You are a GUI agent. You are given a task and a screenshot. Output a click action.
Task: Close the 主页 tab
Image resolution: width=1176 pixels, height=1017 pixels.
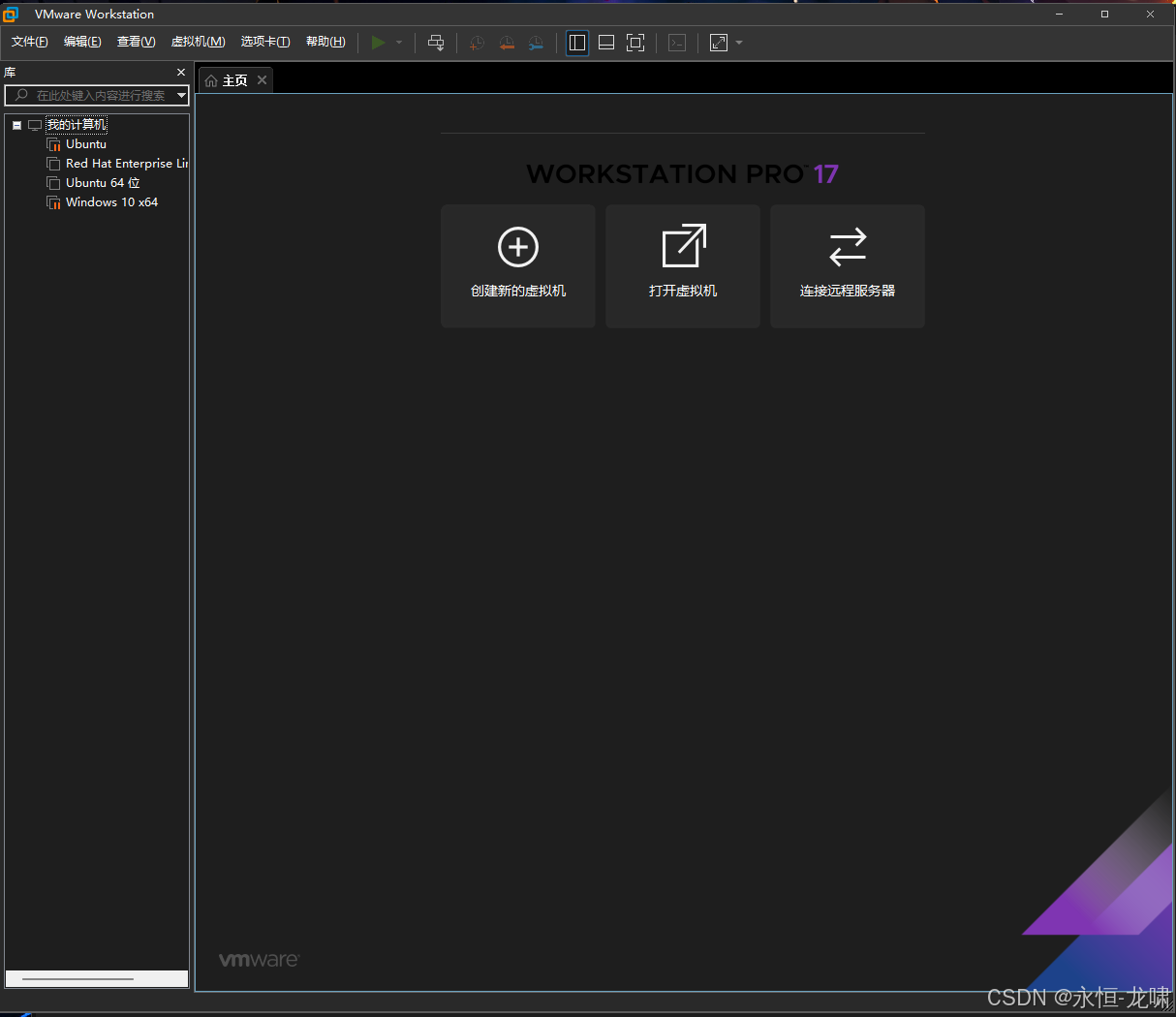tap(262, 80)
